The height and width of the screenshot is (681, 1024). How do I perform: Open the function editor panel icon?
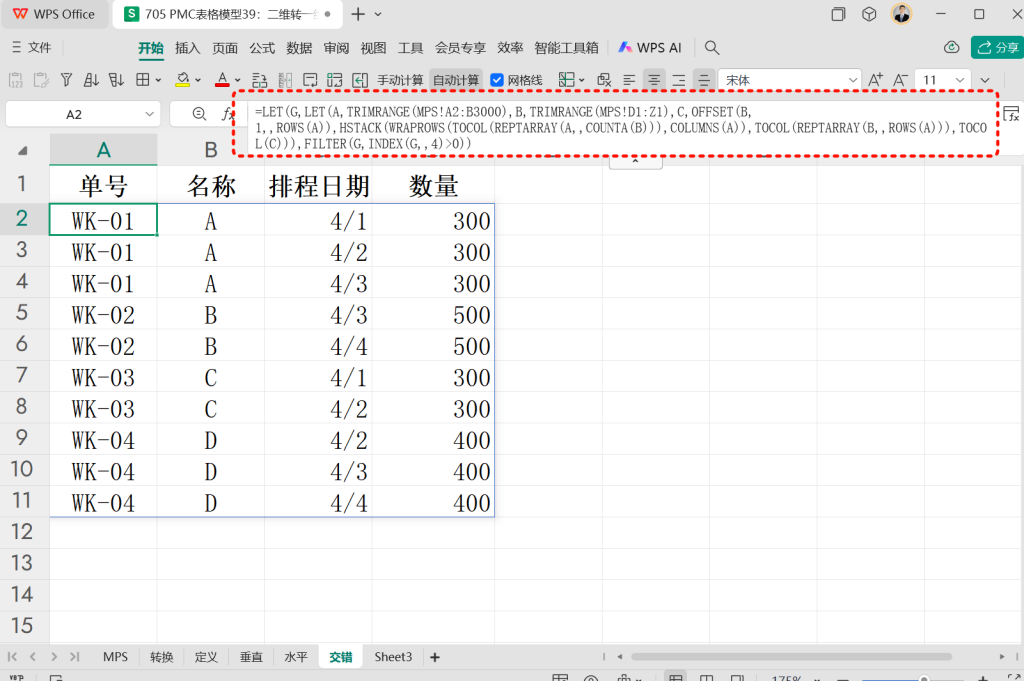click(1012, 114)
